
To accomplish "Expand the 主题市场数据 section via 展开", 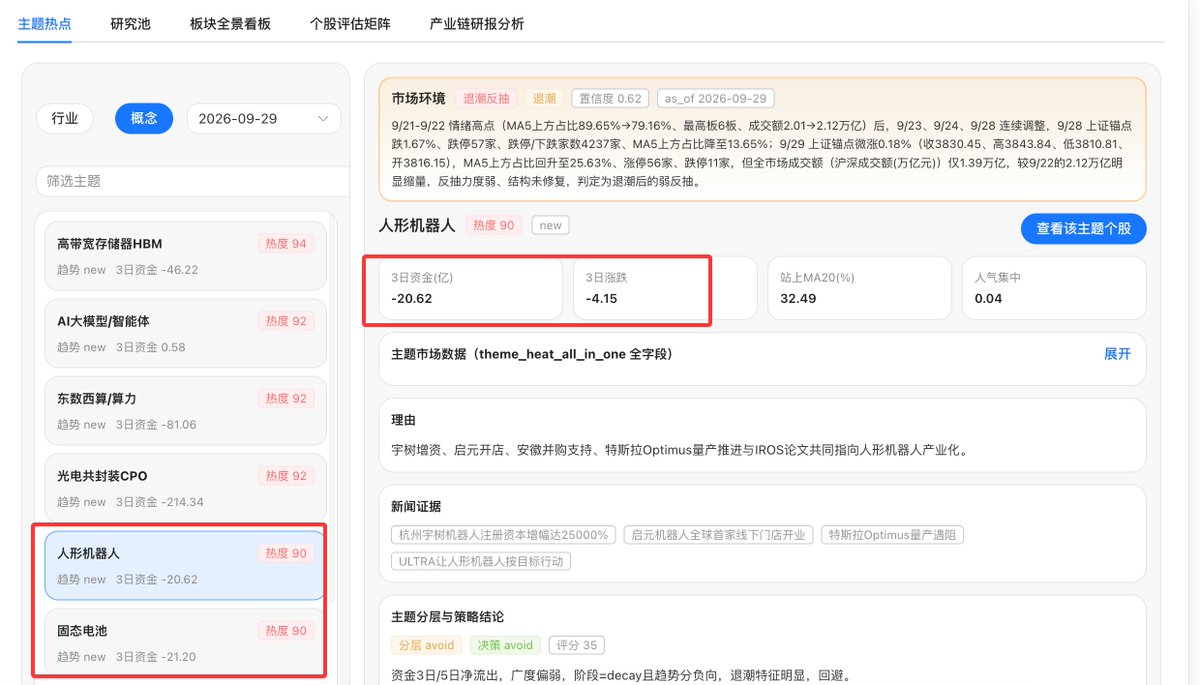I will (1117, 354).
